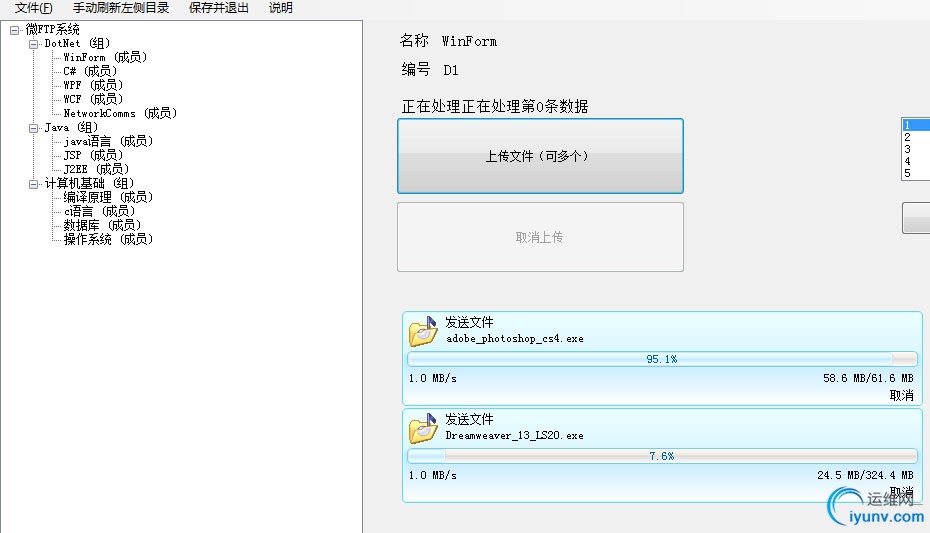Image resolution: width=930 pixels, height=533 pixels.
Task: Select item 4 in the list box
Action: pyautogui.click(x=916, y=161)
